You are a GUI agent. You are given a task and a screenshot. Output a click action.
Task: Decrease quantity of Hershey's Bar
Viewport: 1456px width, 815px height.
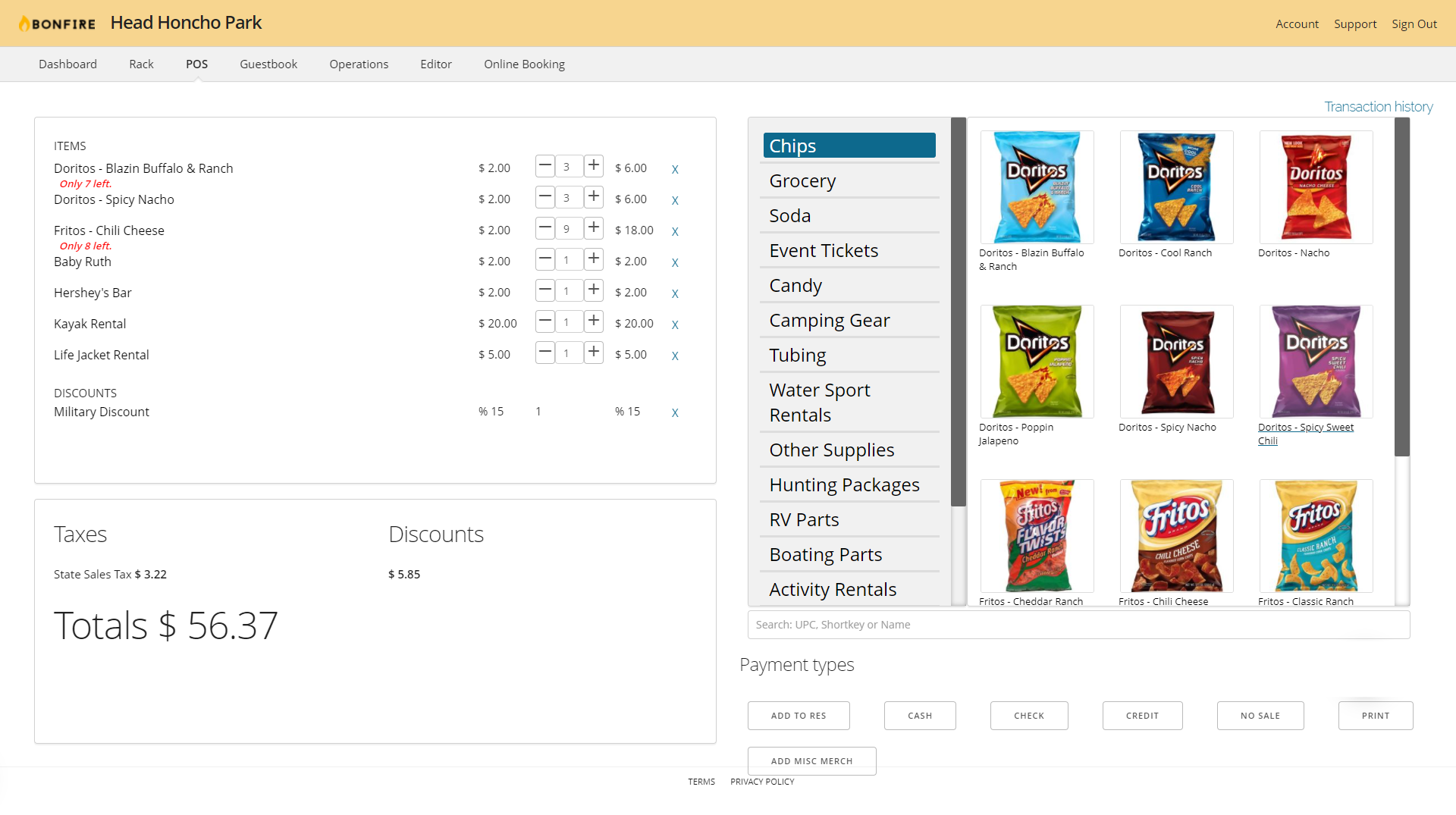(x=544, y=290)
